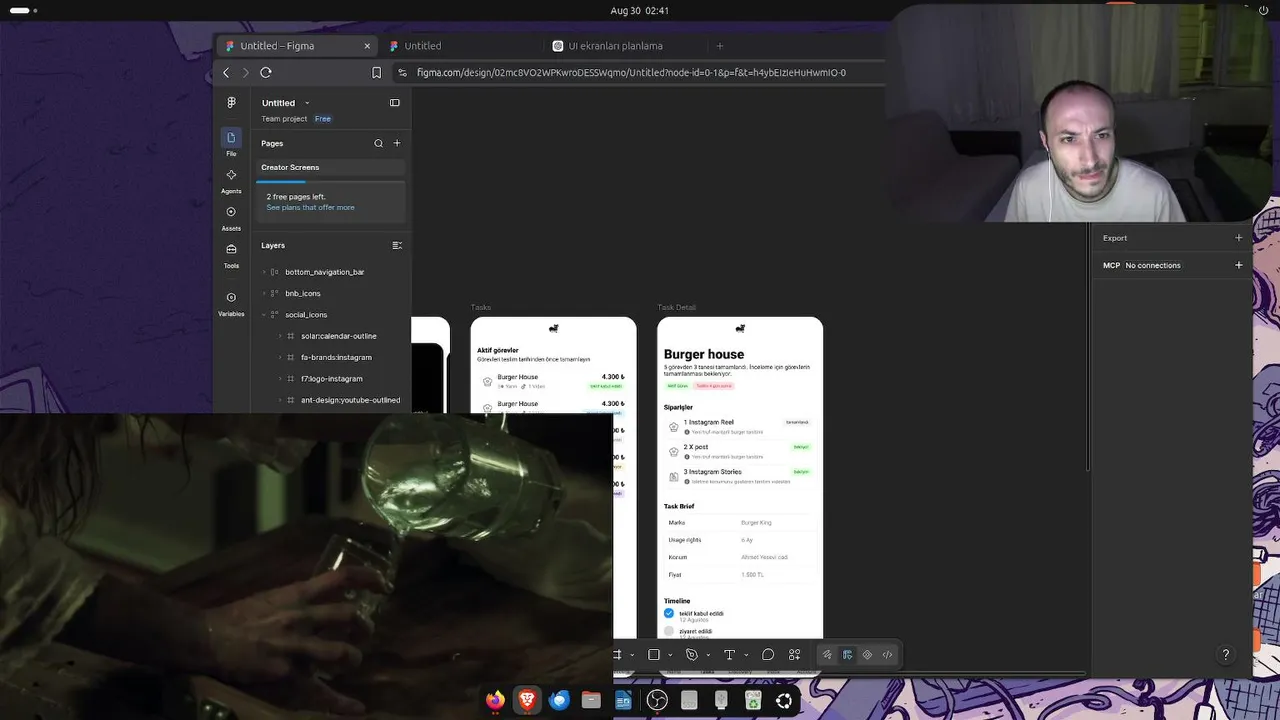This screenshot has width=1280, height=720.
Task: Select the Creator Screens page
Action: tap(331, 167)
